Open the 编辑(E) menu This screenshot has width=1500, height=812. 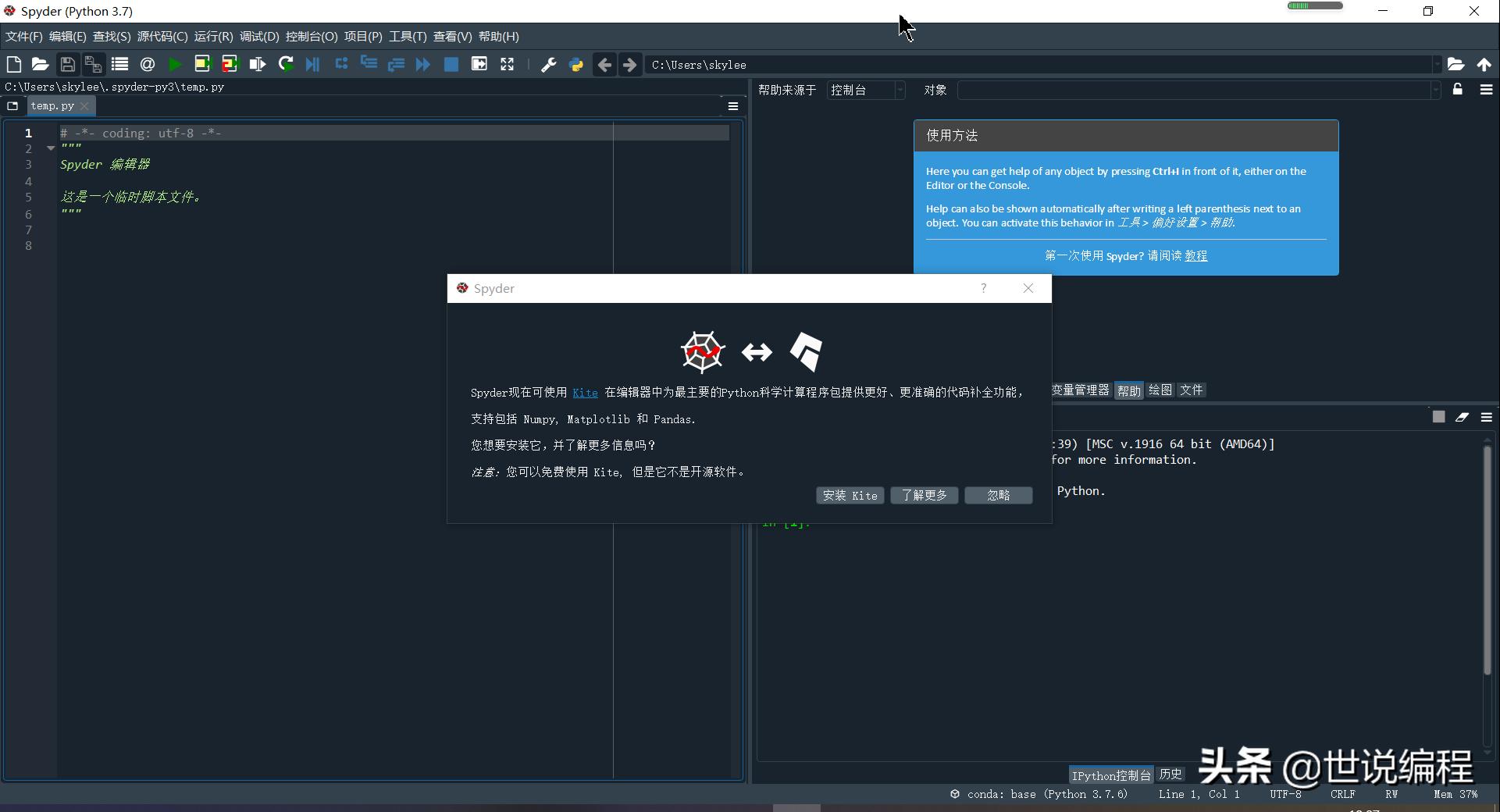[x=68, y=37]
